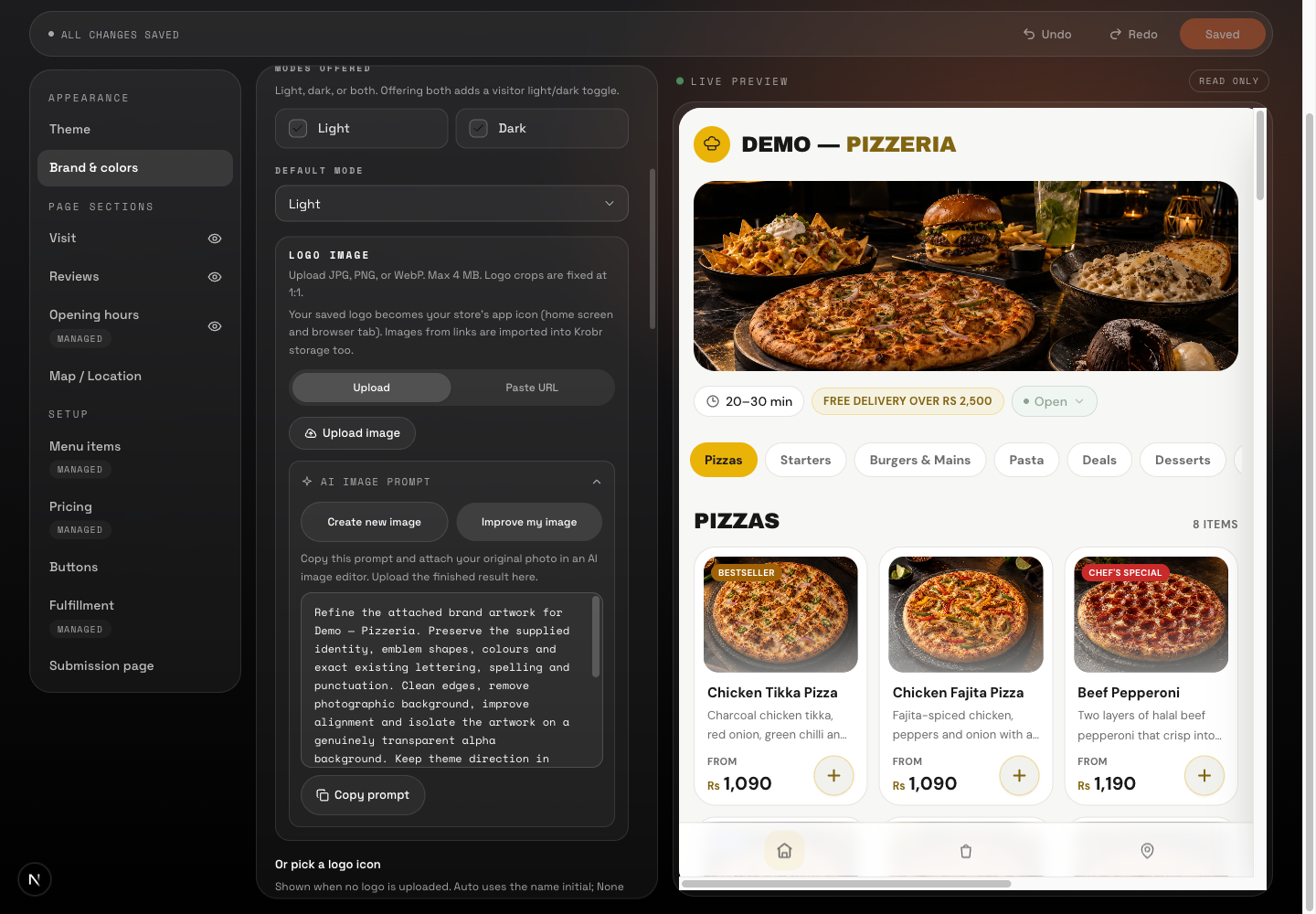The height and width of the screenshot is (914, 1316).
Task: Click the chef hat logo icon
Action: pos(712,143)
